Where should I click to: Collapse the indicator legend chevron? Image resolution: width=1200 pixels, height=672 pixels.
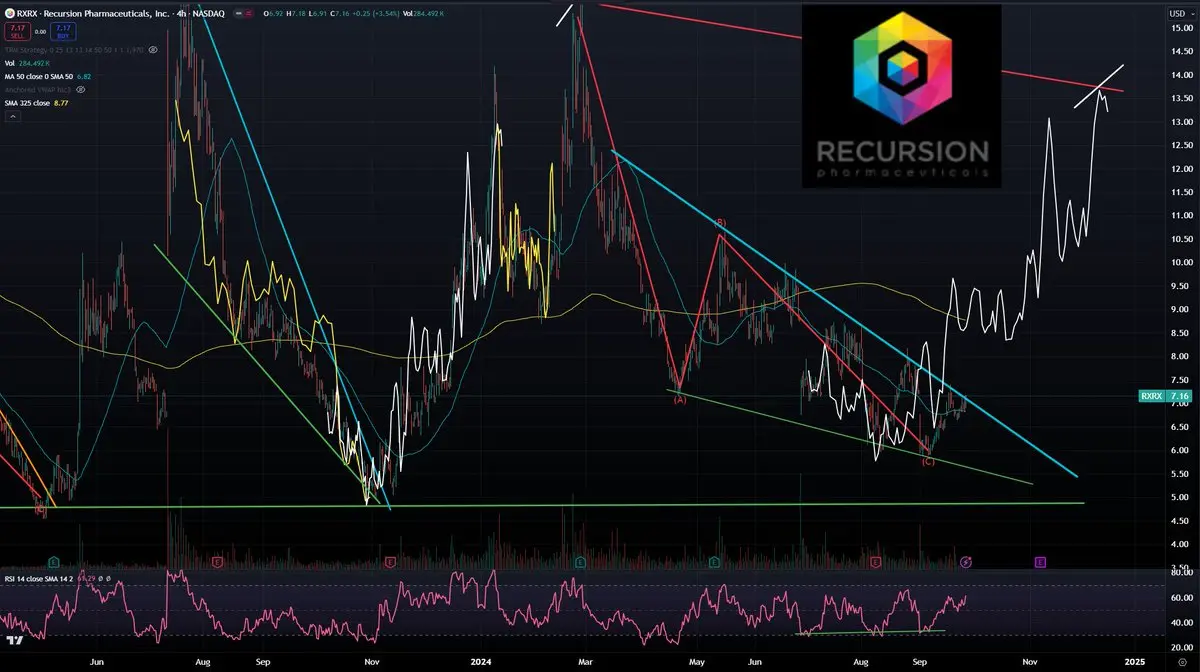[x=13, y=116]
